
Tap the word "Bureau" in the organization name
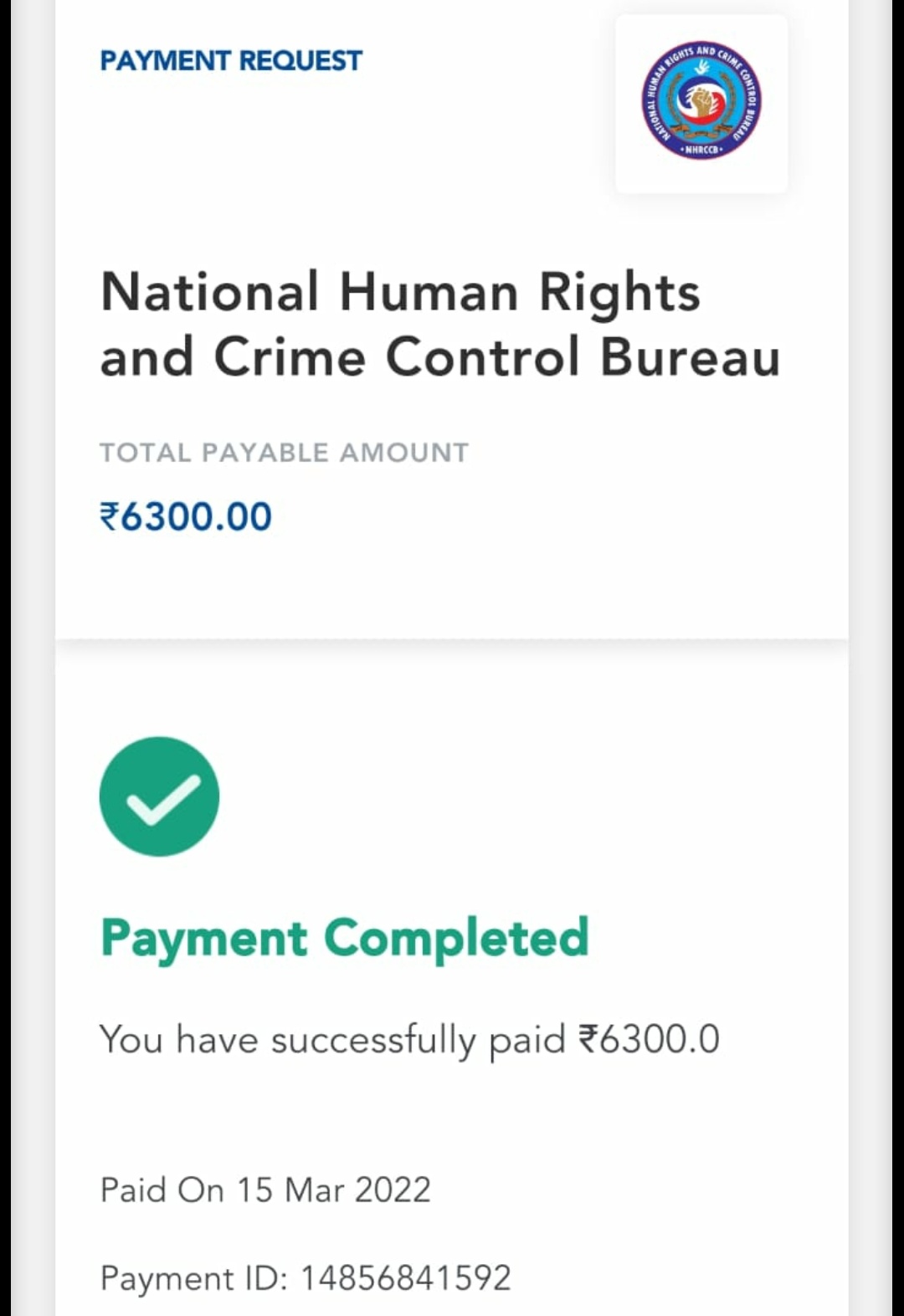point(690,357)
